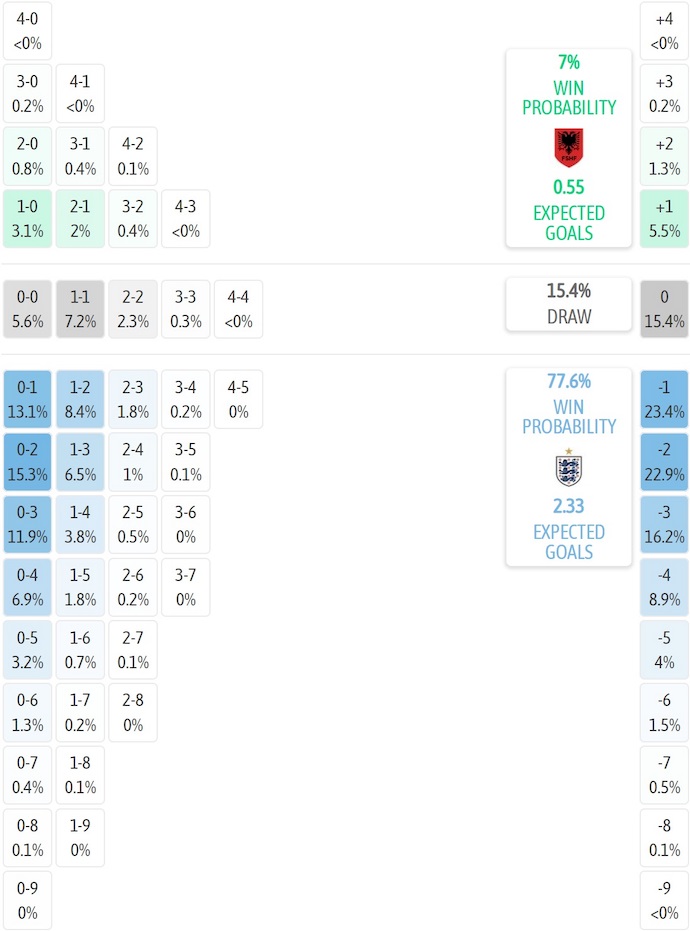Select the 1-2 scoreline cell
The width and height of the screenshot is (690, 931).
click(80, 400)
